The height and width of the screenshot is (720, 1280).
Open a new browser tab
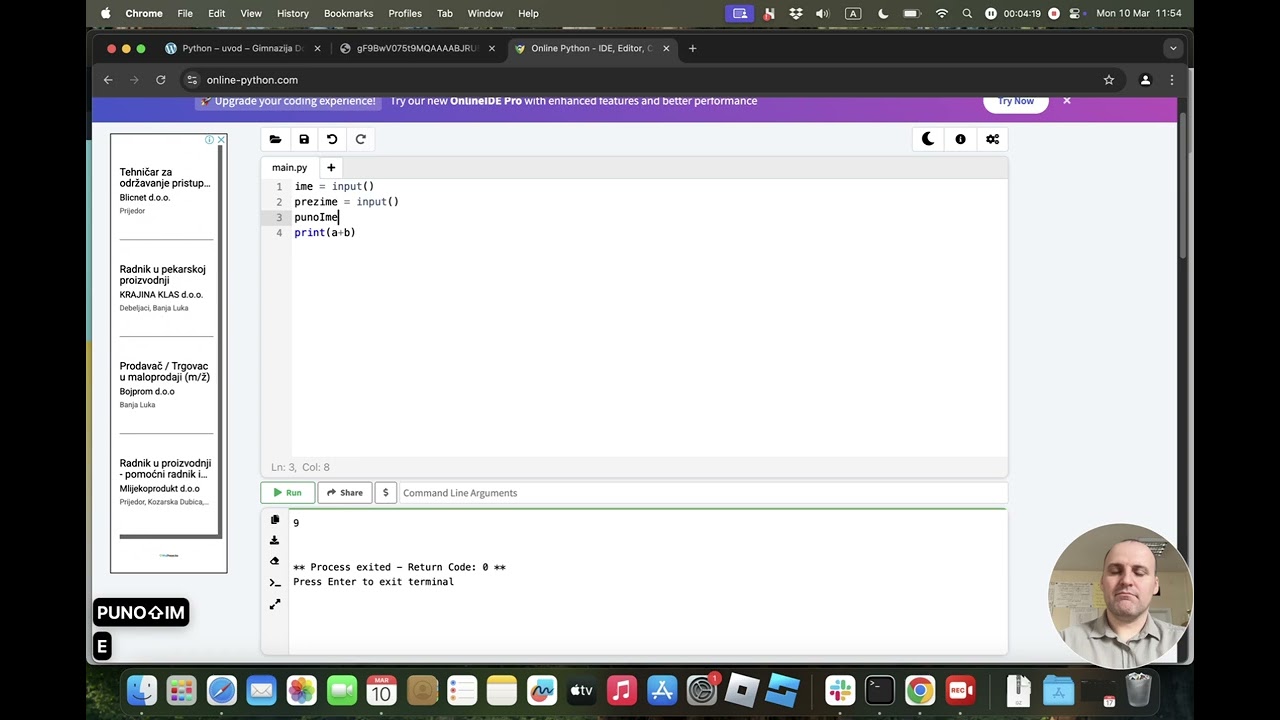tap(692, 48)
